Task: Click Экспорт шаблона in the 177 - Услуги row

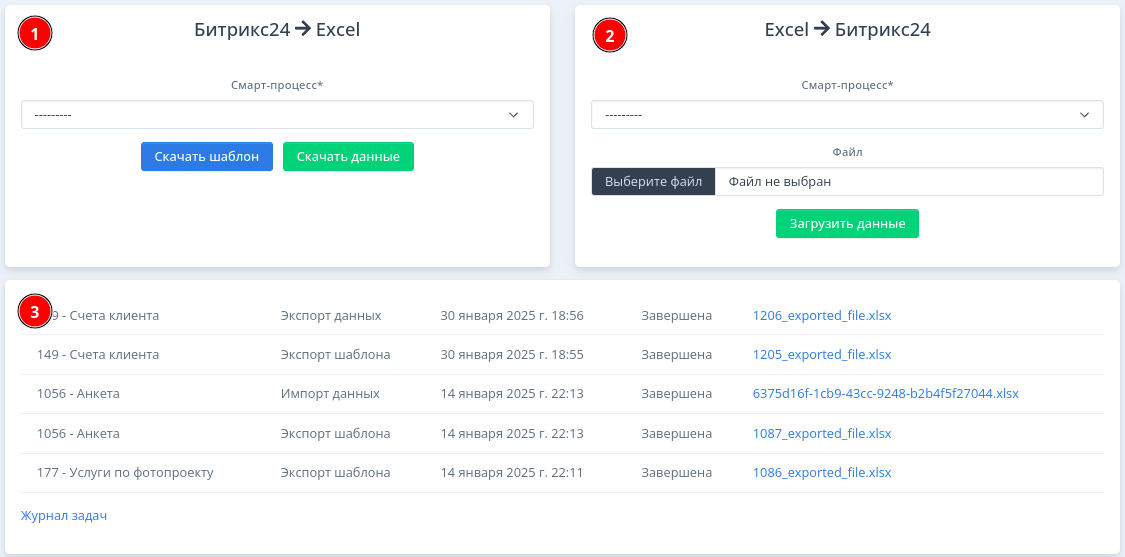Action: coord(335,472)
